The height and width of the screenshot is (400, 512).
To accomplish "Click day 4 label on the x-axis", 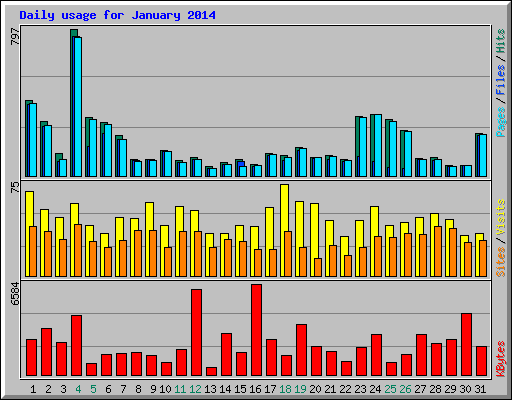I will pos(78,389).
